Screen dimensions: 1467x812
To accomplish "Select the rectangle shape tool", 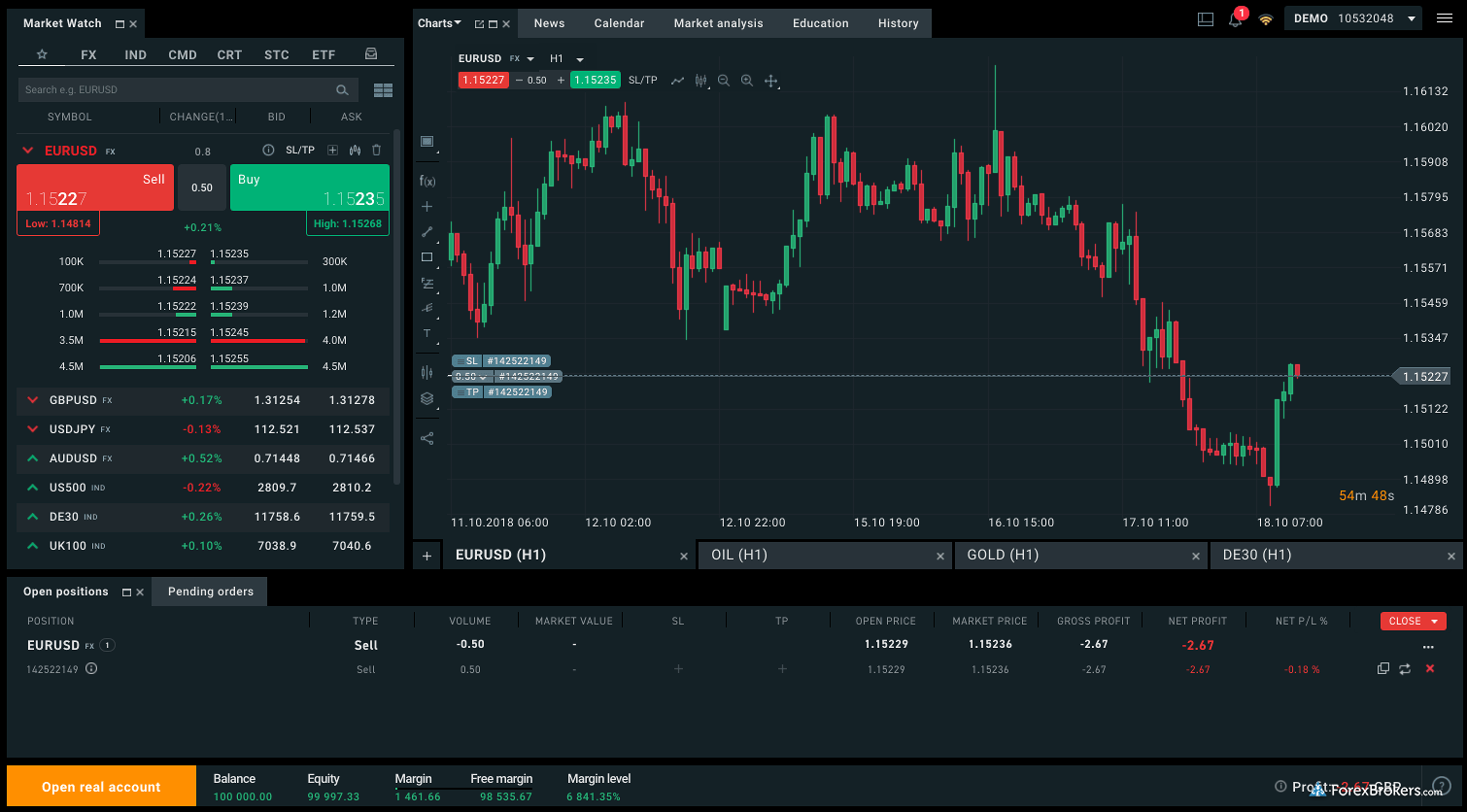I will 427,257.
